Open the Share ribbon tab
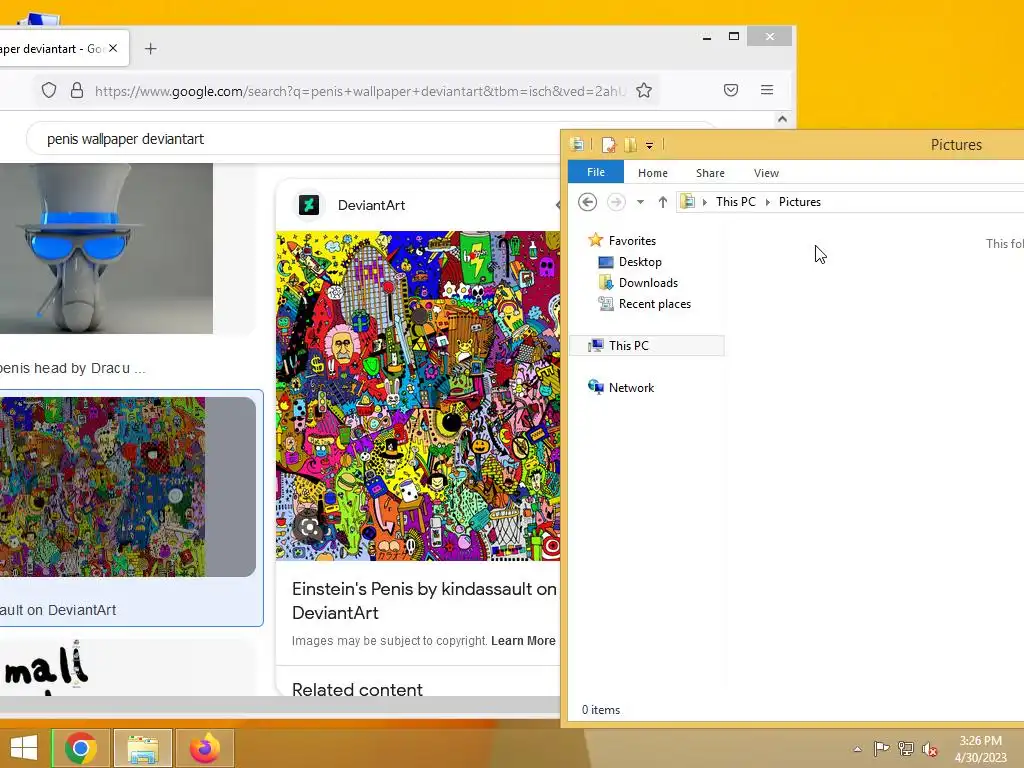1024x768 pixels. click(x=710, y=173)
